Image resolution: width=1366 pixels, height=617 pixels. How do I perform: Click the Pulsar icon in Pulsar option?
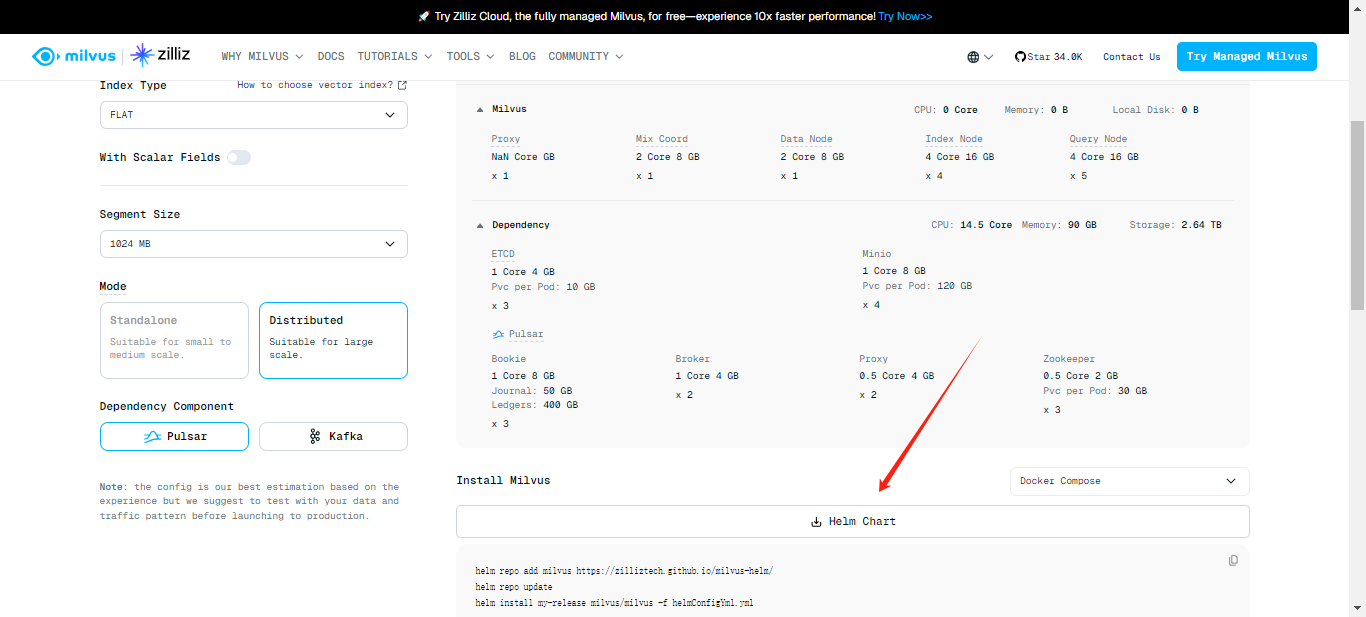click(152, 437)
